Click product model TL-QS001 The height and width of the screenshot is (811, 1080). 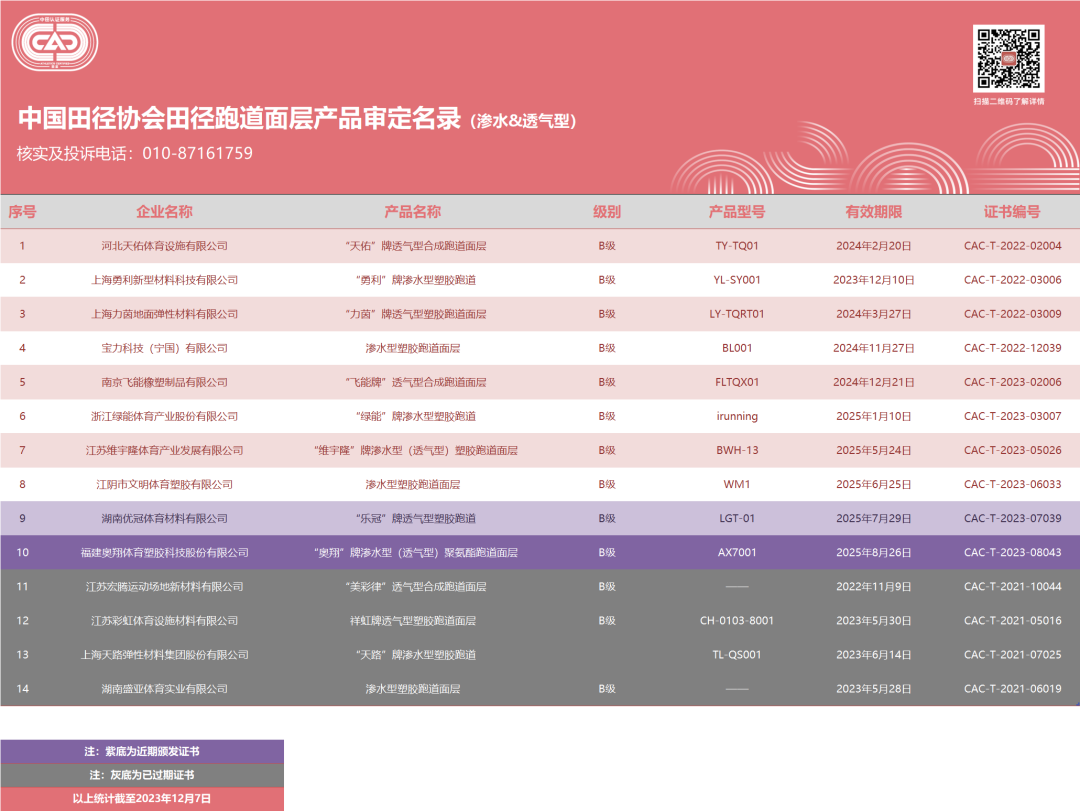[x=737, y=655]
